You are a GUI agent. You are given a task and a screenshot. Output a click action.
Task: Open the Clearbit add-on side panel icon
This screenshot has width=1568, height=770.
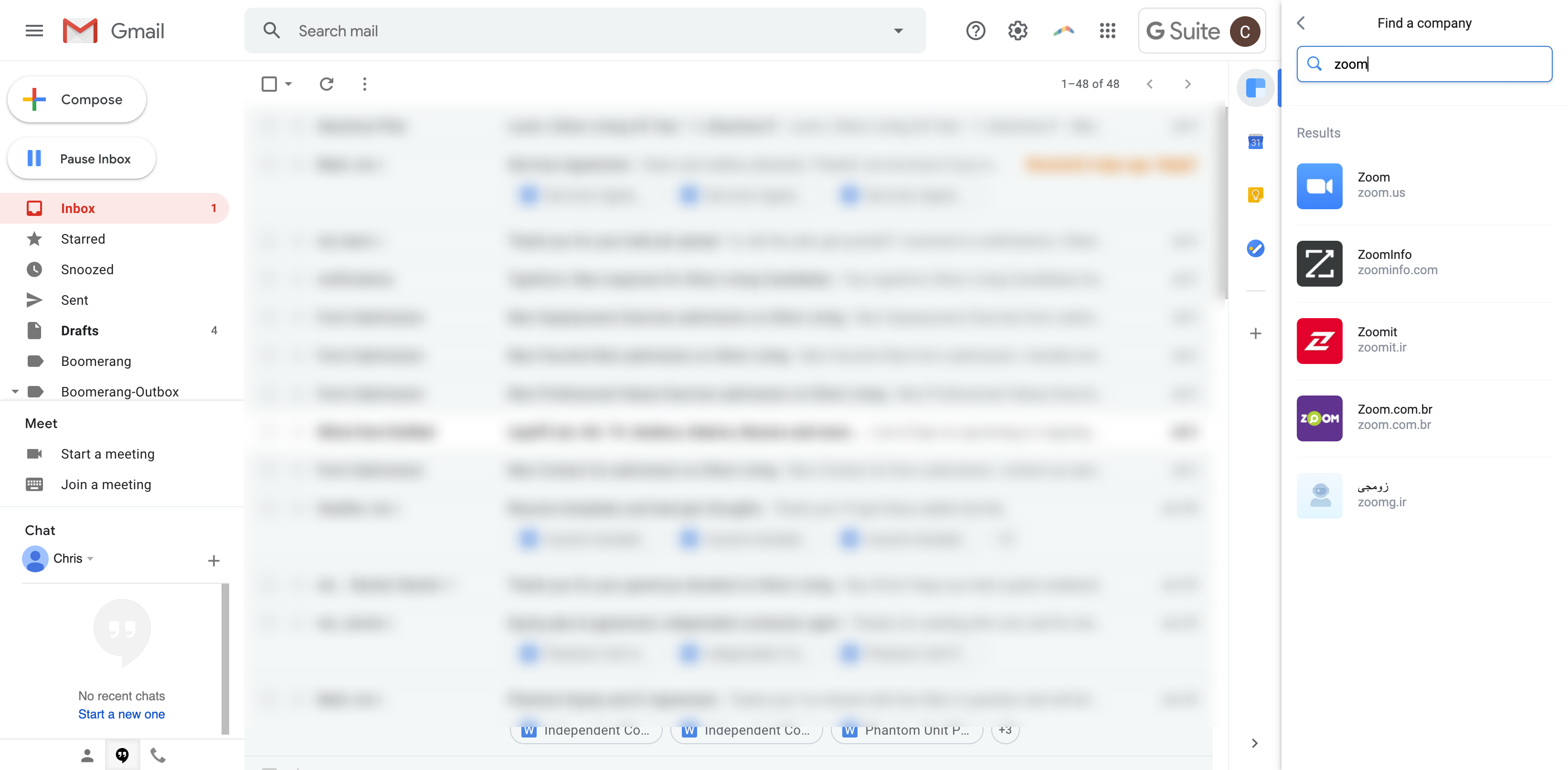click(x=1255, y=88)
